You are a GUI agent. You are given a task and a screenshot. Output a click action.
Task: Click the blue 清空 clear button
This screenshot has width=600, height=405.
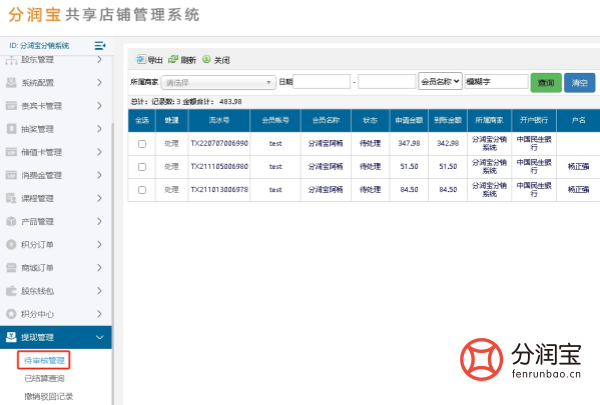pos(580,83)
